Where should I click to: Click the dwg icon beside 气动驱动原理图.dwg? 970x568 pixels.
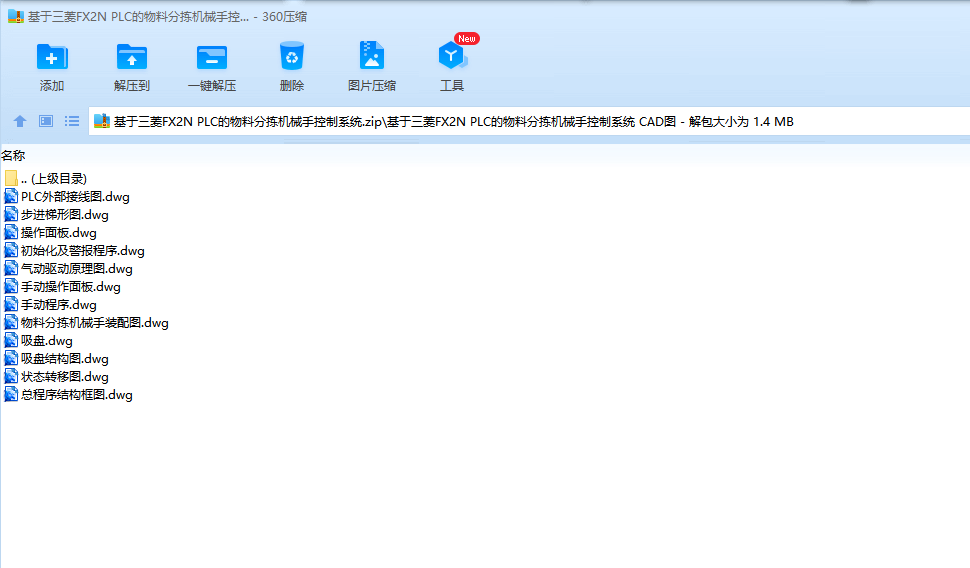tap(11, 269)
